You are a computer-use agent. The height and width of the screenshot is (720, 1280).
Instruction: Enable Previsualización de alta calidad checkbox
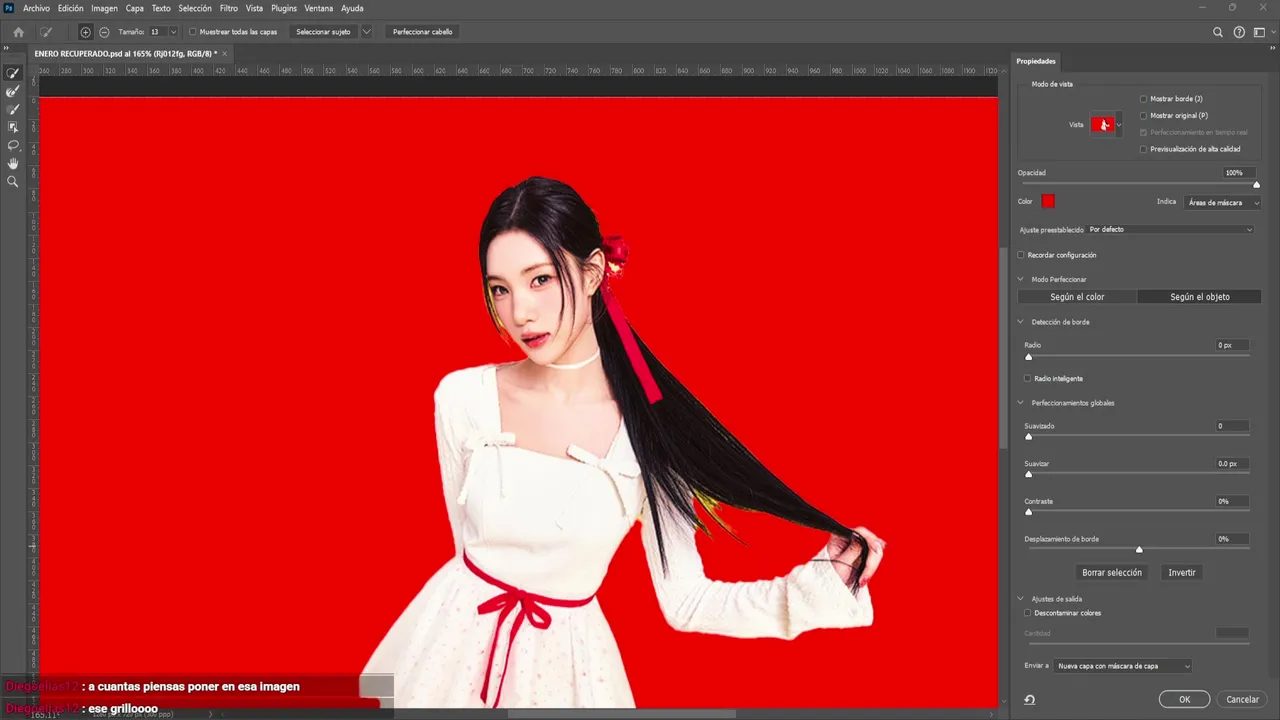(x=1143, y=149)
